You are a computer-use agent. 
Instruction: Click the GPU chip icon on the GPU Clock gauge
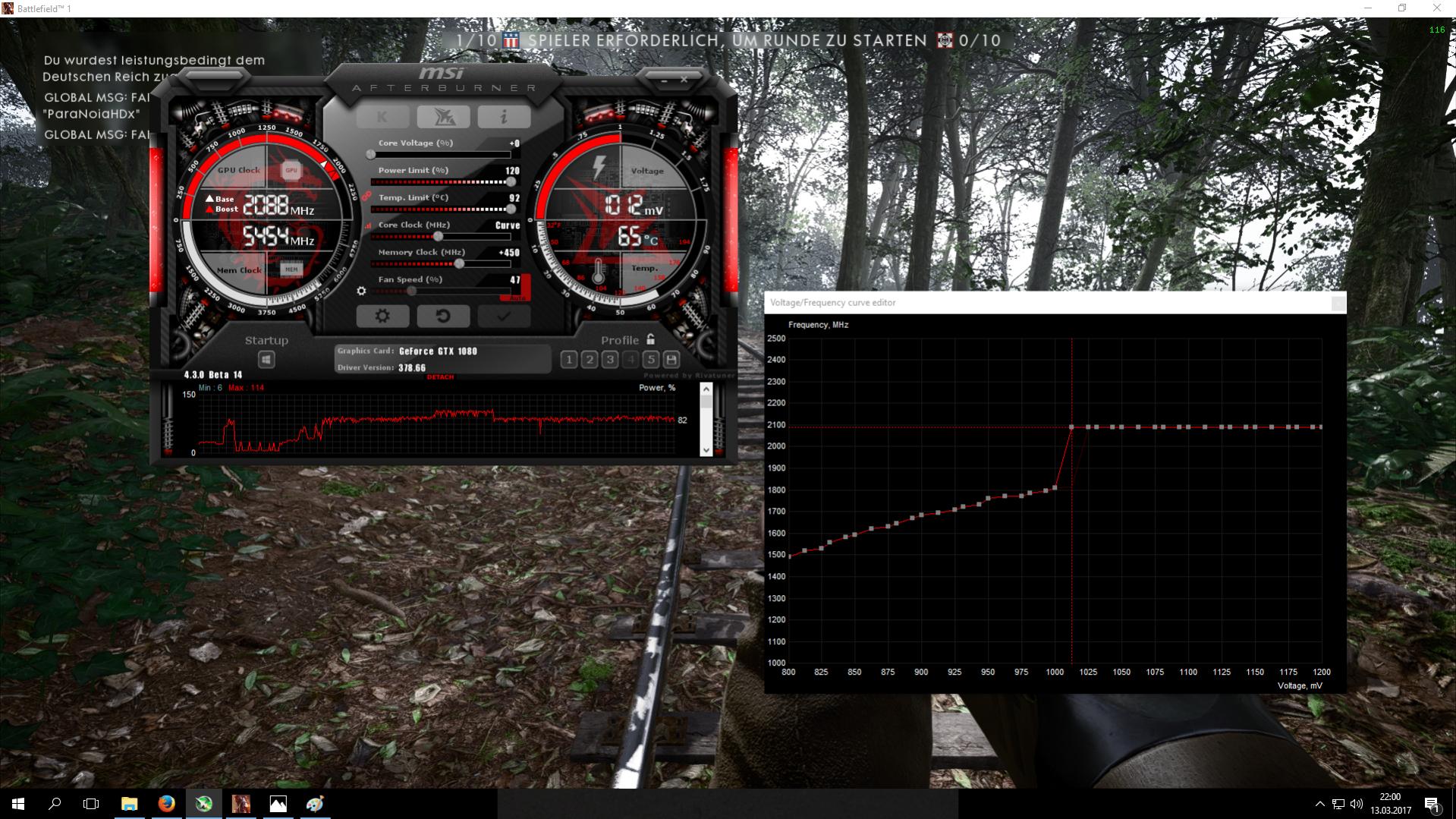point(291,170)
